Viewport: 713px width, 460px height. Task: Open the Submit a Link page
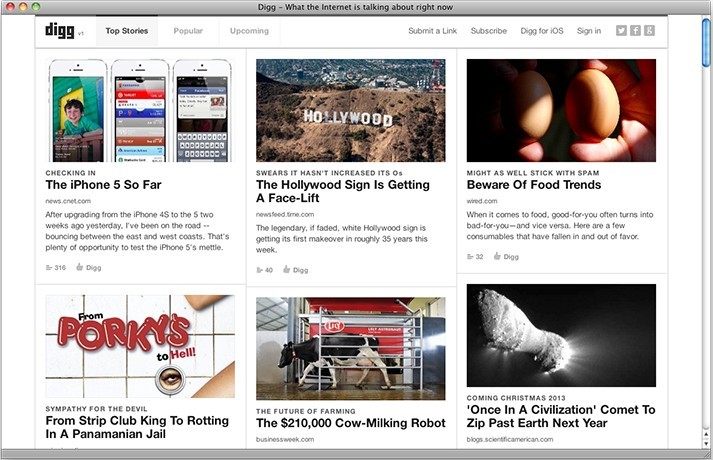[x=432, y=31]
